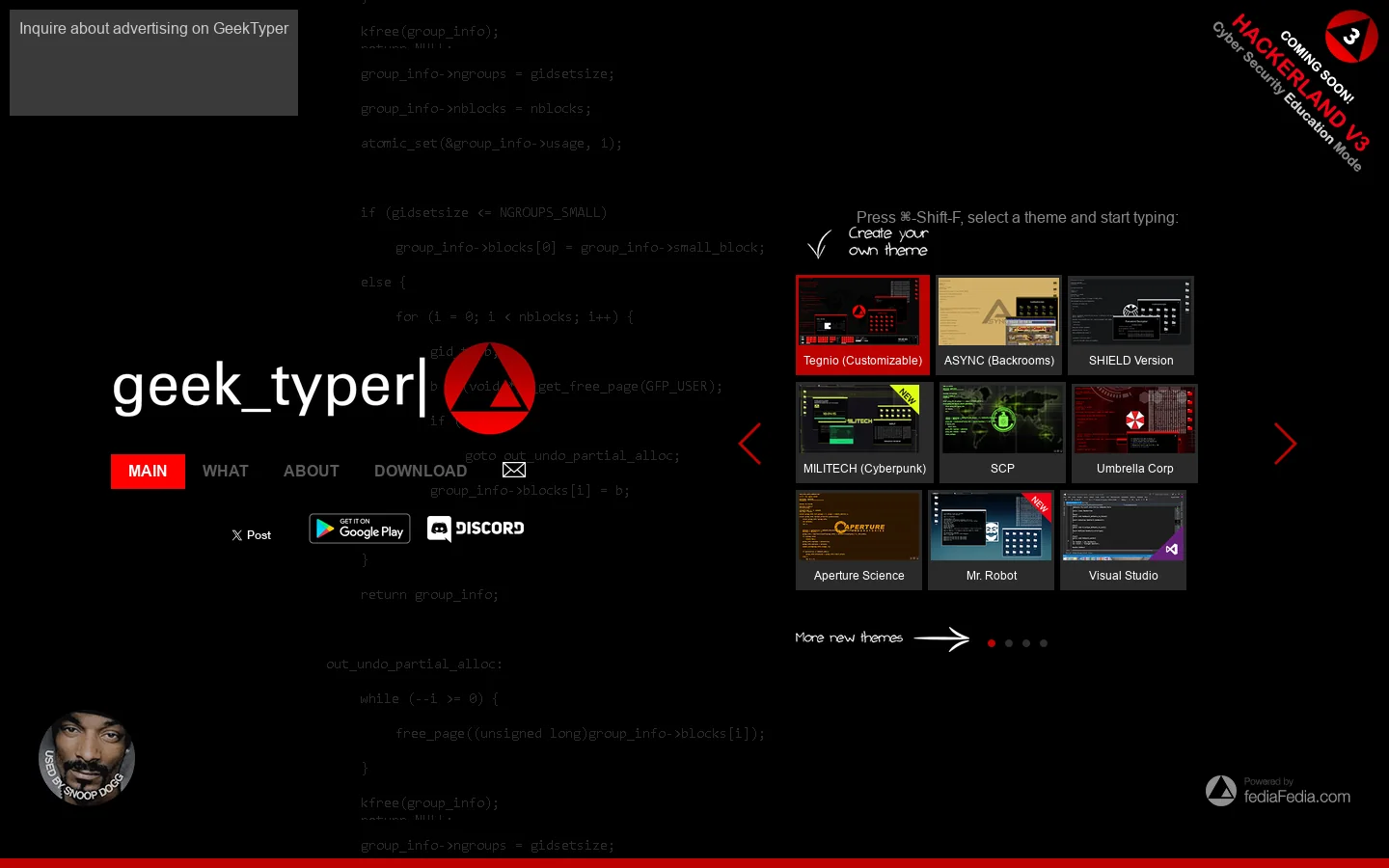The width and height of the screenshot is (1389, 868).
Task: Open the ABOUT tab
Action: coord(312,472)
